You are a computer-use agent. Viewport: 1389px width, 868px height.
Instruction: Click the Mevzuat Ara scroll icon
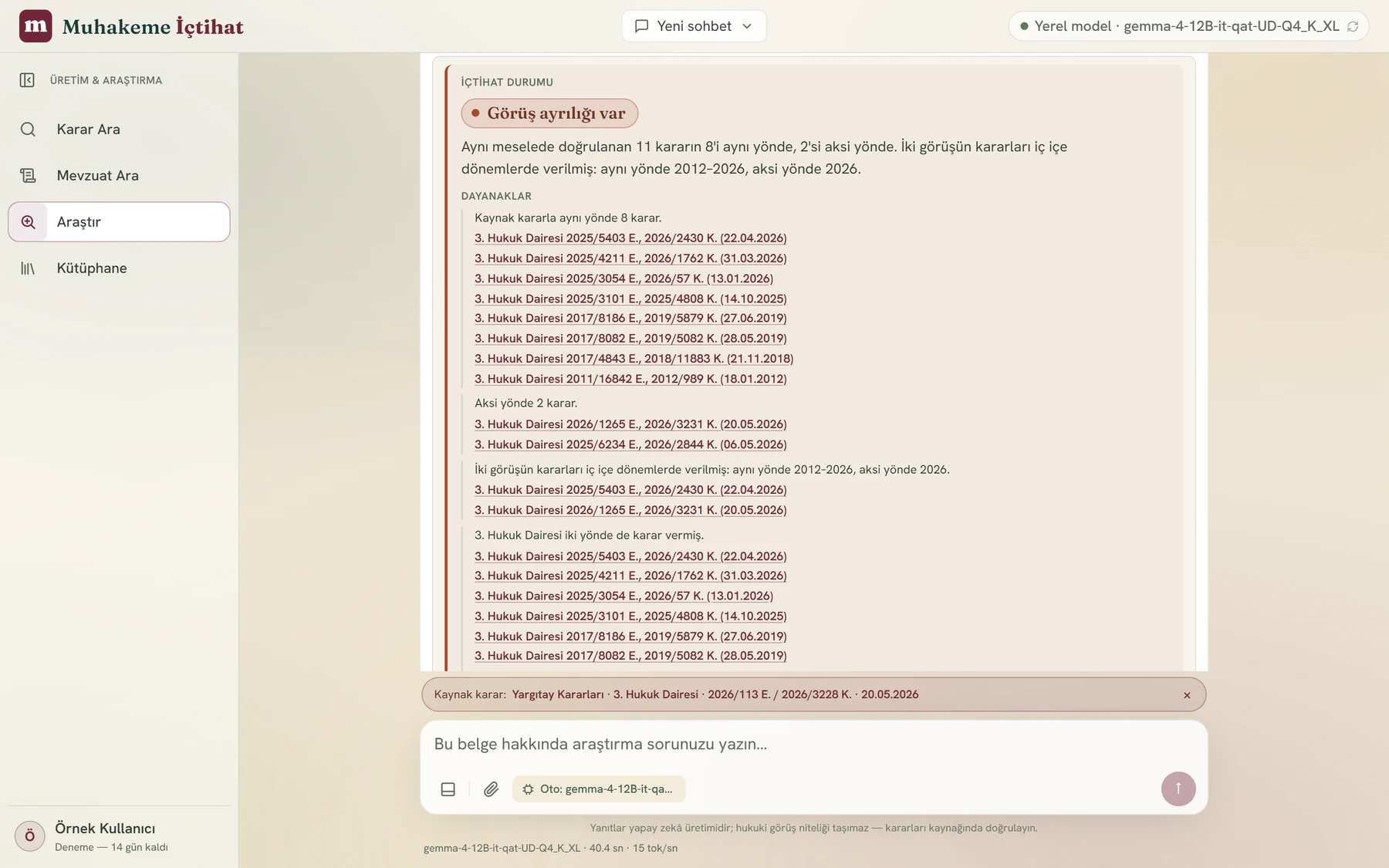[28, 175]
